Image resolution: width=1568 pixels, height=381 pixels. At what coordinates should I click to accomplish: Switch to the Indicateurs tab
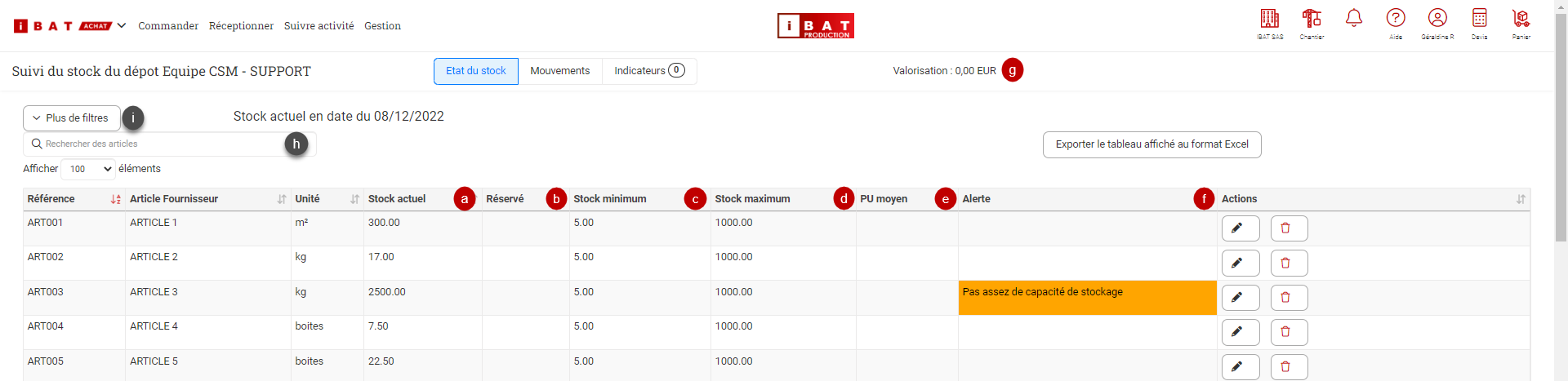648,71
